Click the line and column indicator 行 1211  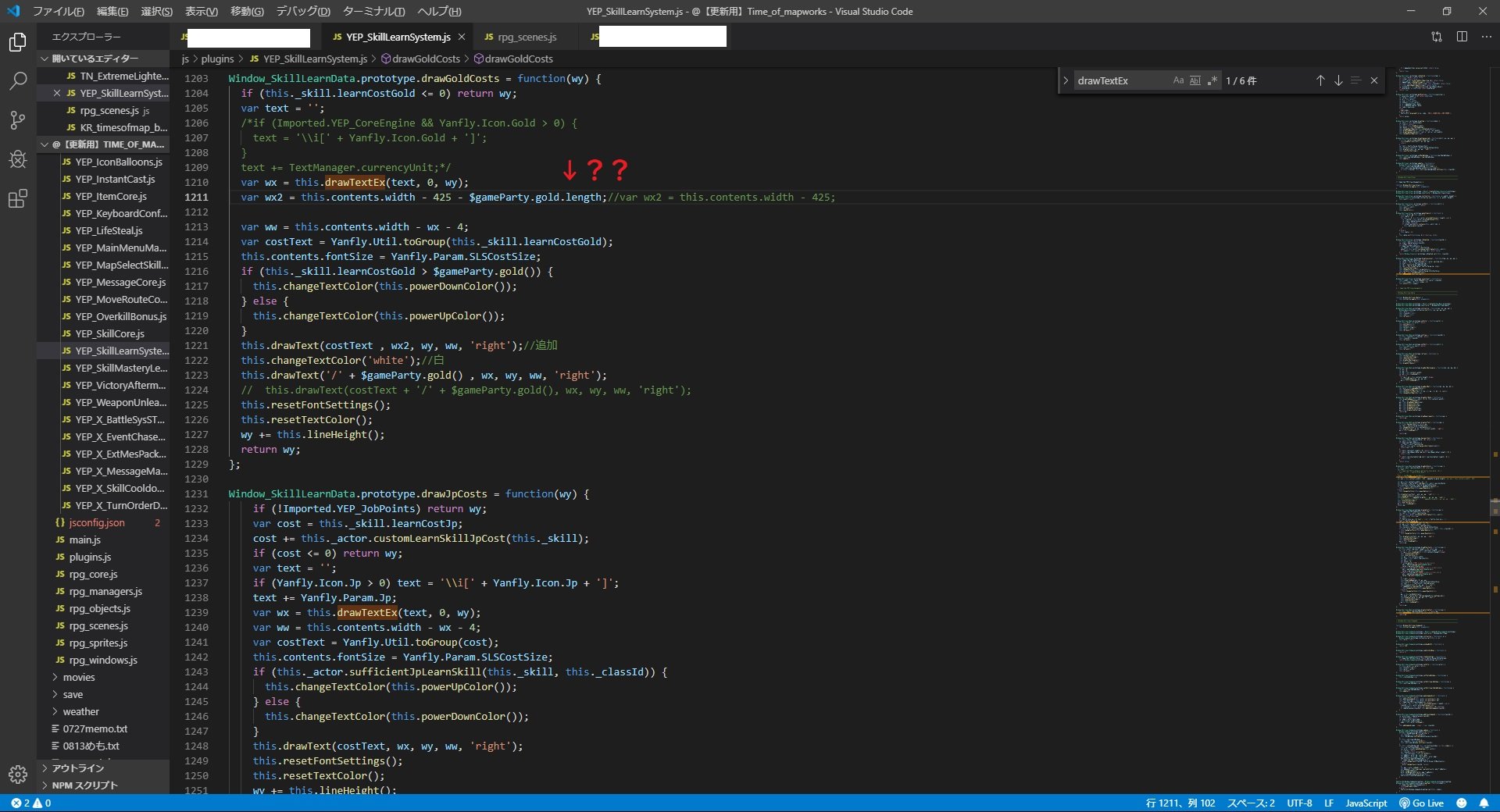(x=1180, y=803)
